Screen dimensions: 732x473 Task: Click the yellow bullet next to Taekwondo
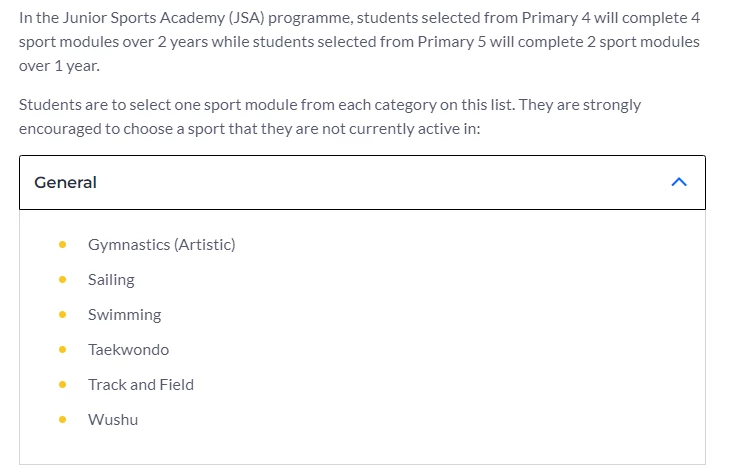63,350
